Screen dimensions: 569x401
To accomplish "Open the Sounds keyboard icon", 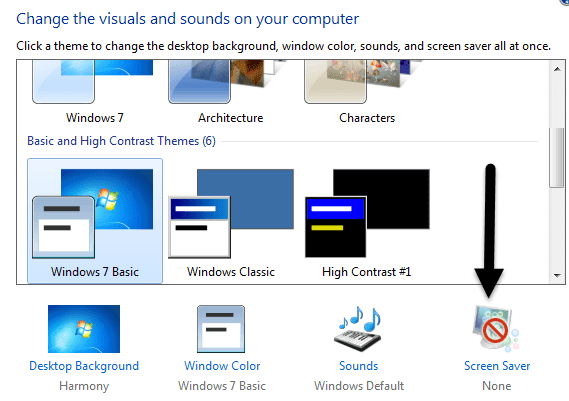I will point(357,329).
